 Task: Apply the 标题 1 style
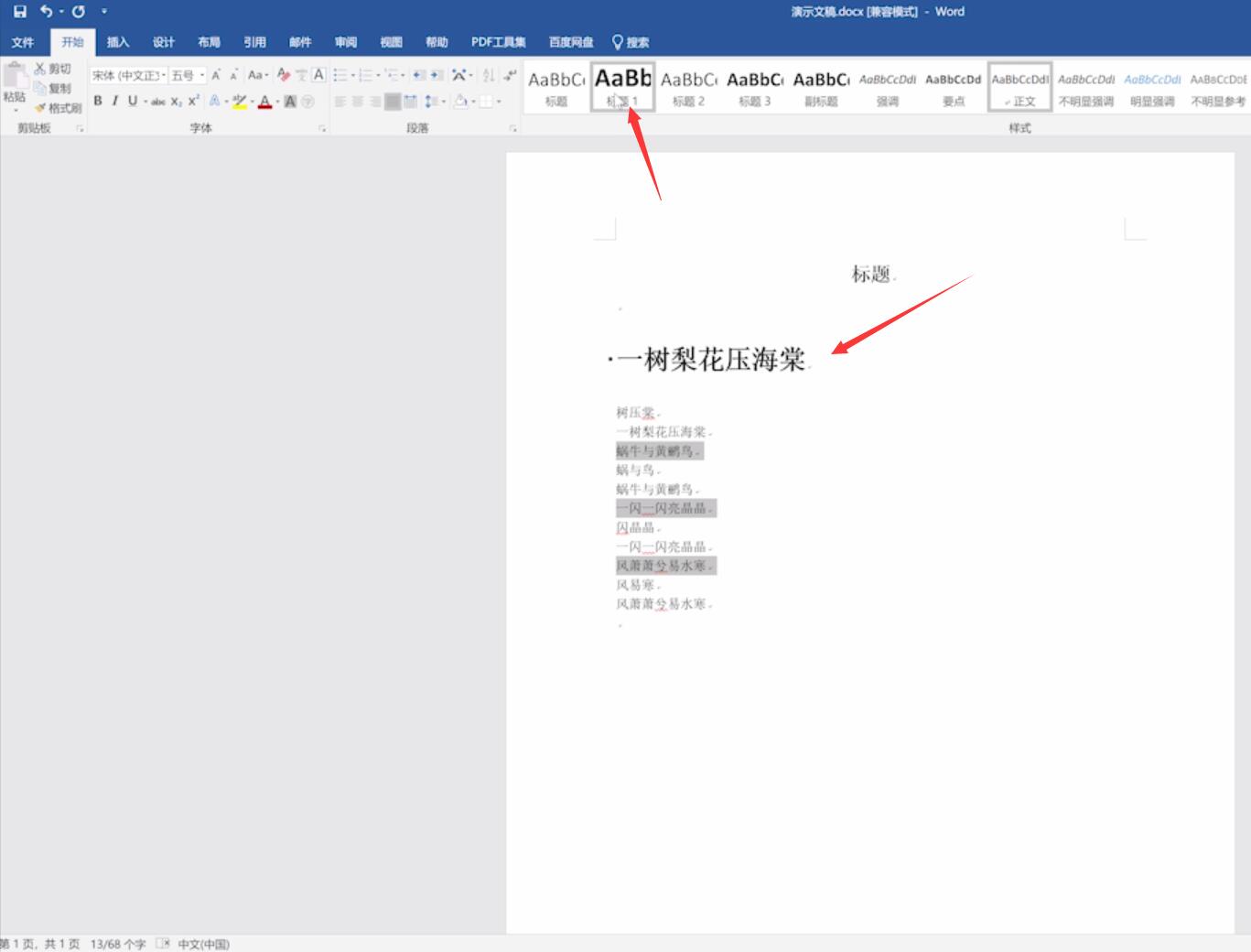[622, 87]
